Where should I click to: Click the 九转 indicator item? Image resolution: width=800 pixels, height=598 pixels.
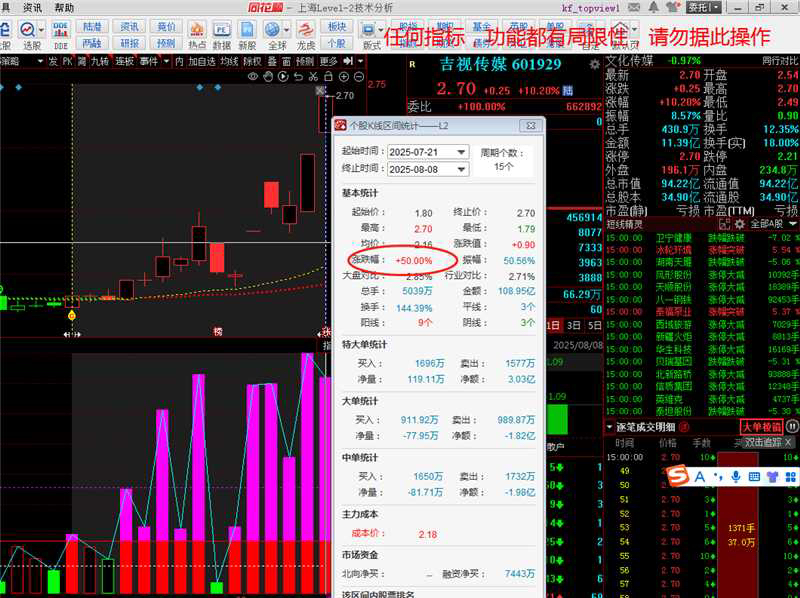point(100,61)
